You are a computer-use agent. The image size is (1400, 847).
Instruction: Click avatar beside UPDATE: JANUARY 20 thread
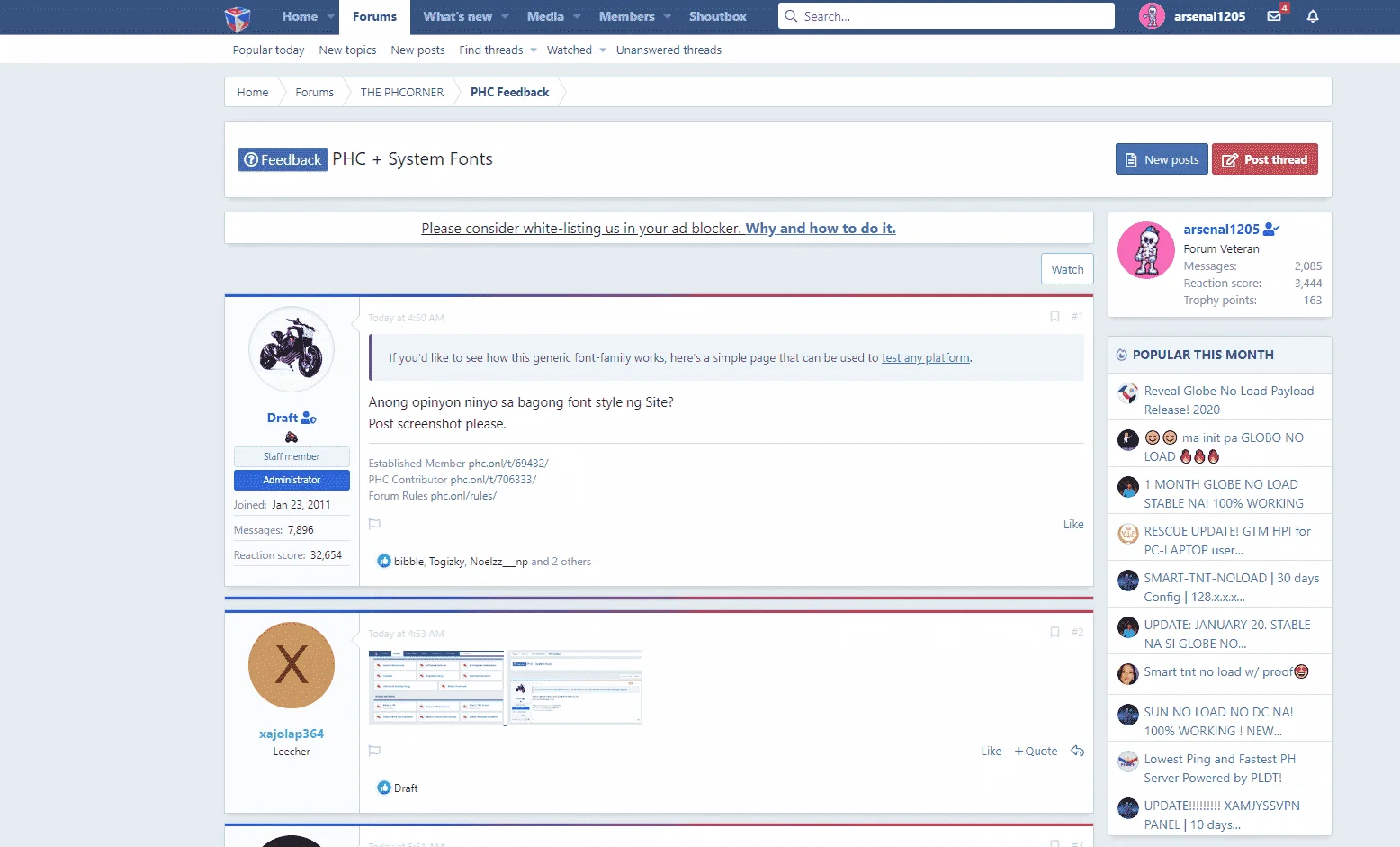pyautogui.click(x=1128, y=627)
